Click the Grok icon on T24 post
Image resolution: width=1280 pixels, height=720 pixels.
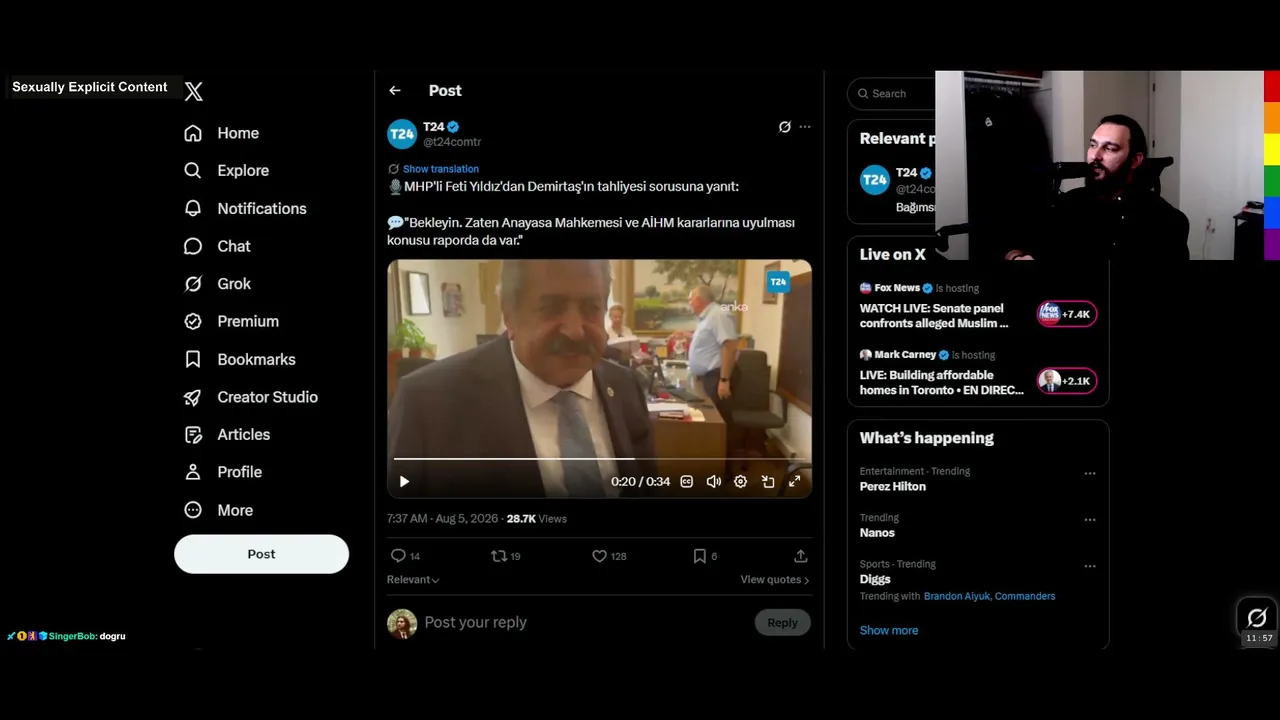(x=785, y=127)
